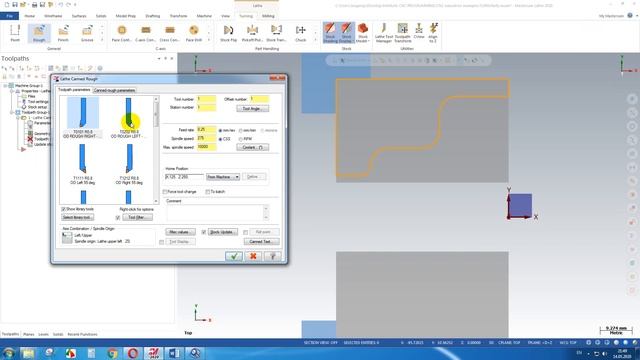Click the Coolant button

[253, 147]
